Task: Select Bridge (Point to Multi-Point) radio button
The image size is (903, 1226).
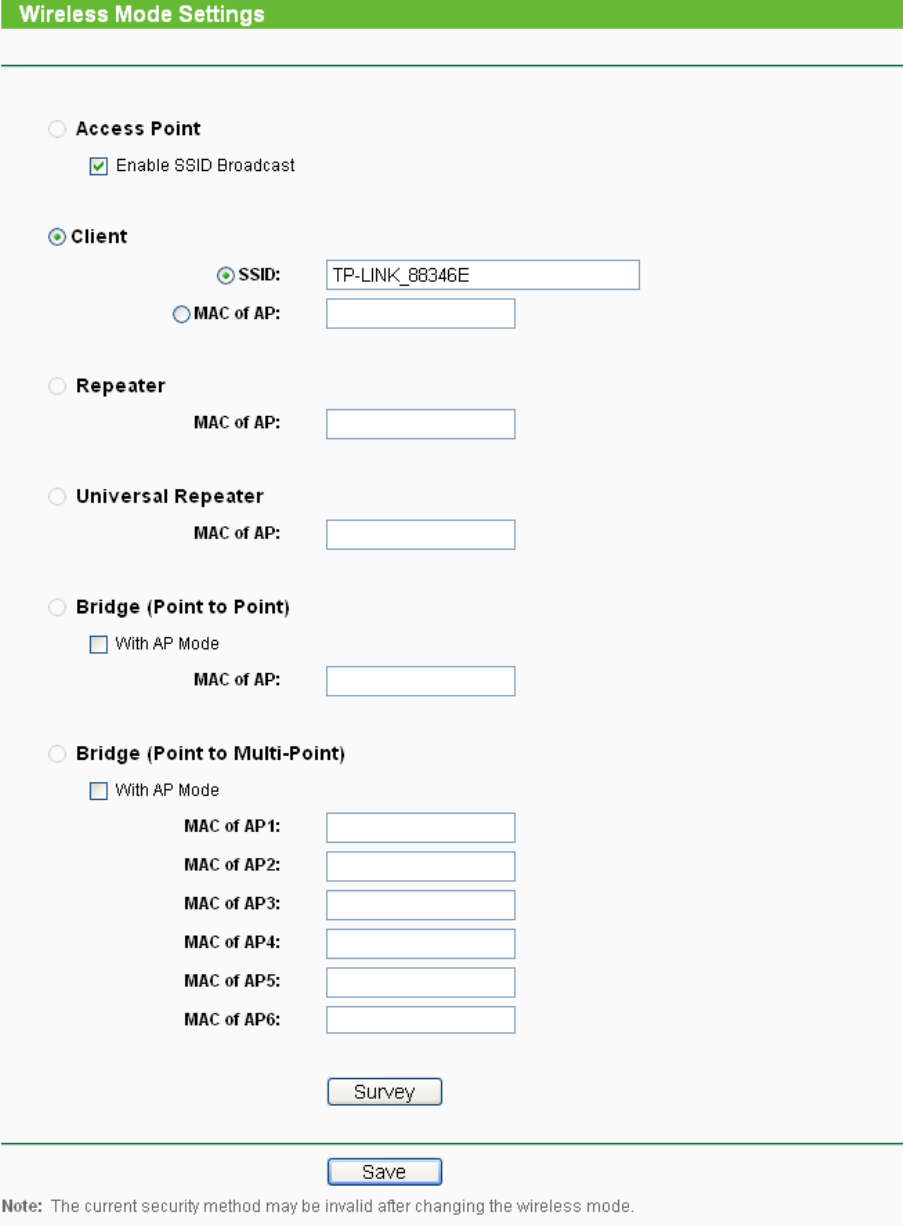Action: (x=58, y=754)
